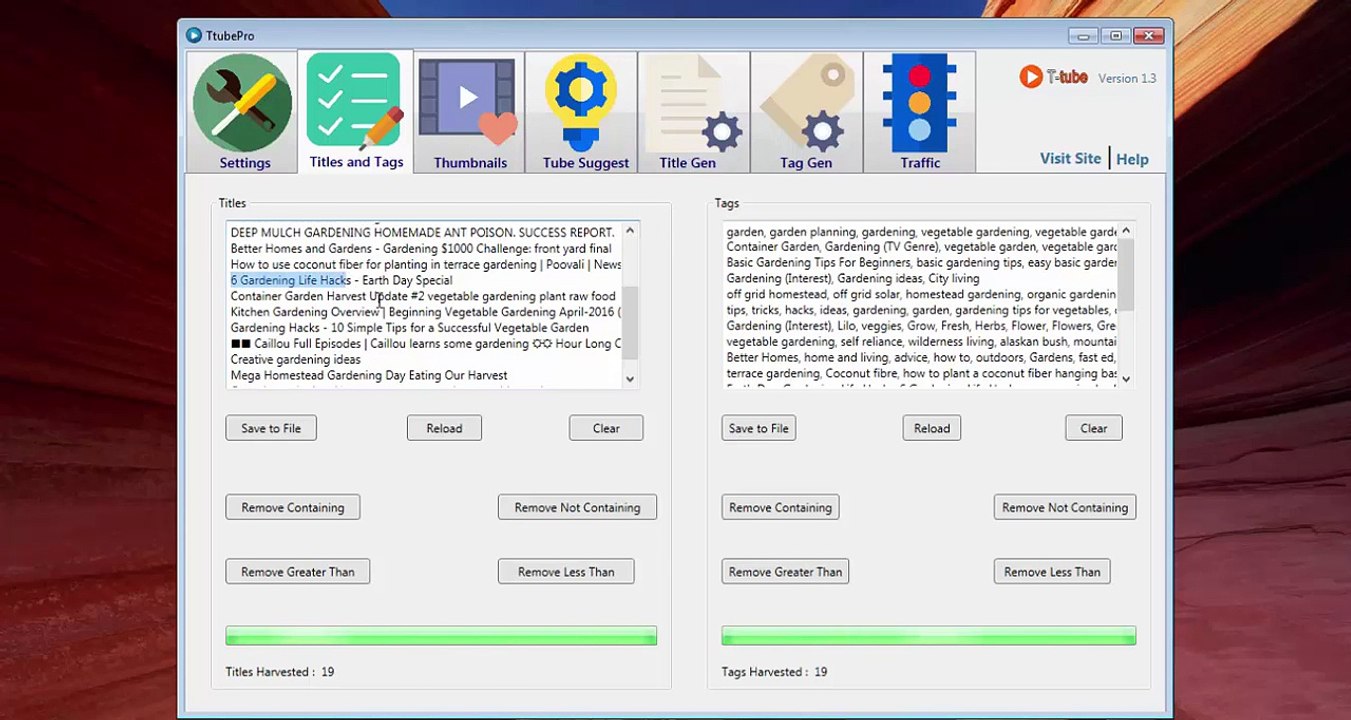The image size is (1351, 720).
Task: Click the Tags list scrollbar thumb
Action: pos(1126,275)
